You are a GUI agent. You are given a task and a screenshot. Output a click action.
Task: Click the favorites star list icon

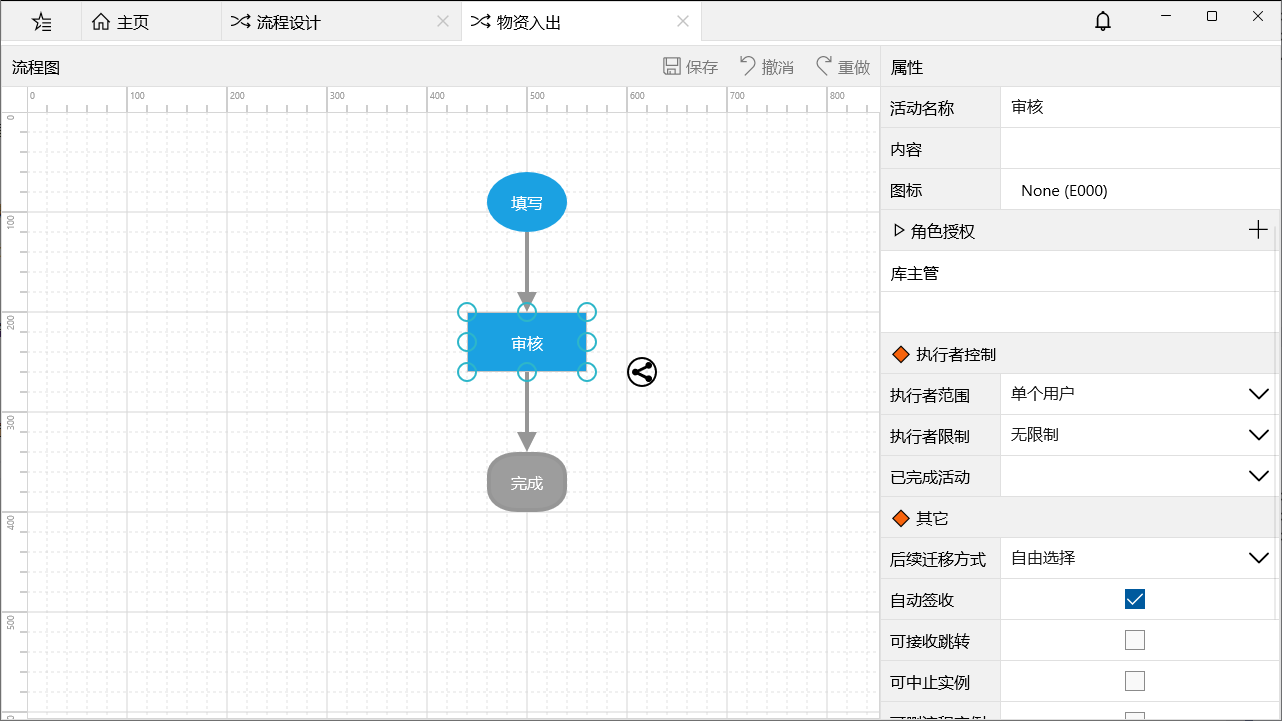(x=41, y=22)
